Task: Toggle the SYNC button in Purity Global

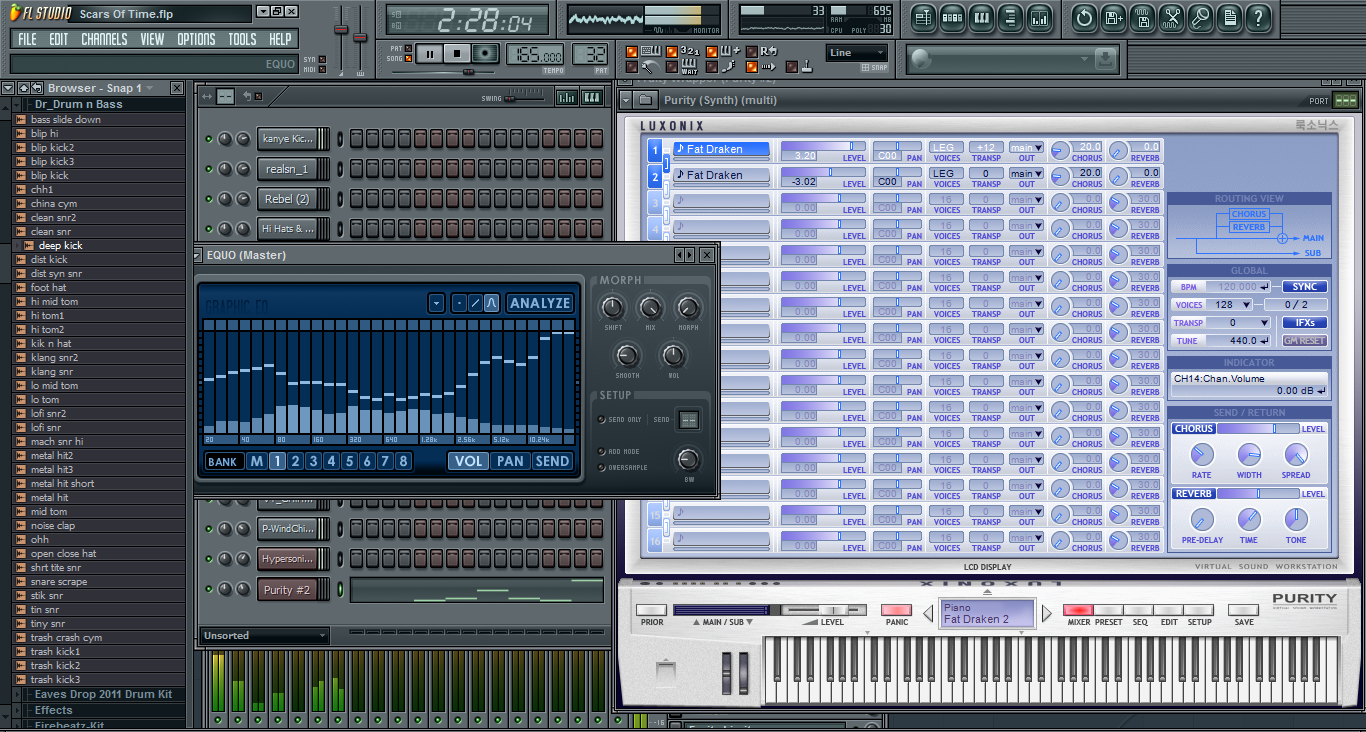Action: click(1305, 287)
